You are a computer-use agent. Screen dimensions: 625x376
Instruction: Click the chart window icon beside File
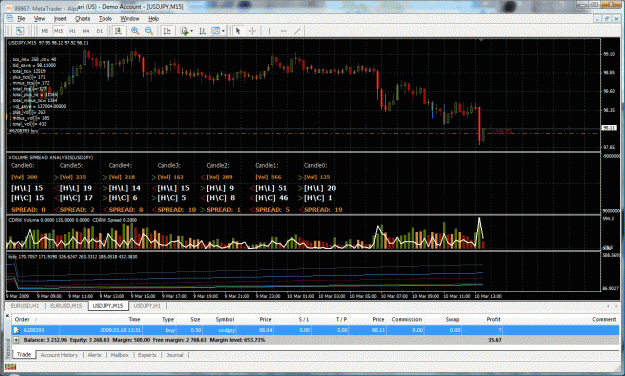pyautogui.click(x=10, y=19)
